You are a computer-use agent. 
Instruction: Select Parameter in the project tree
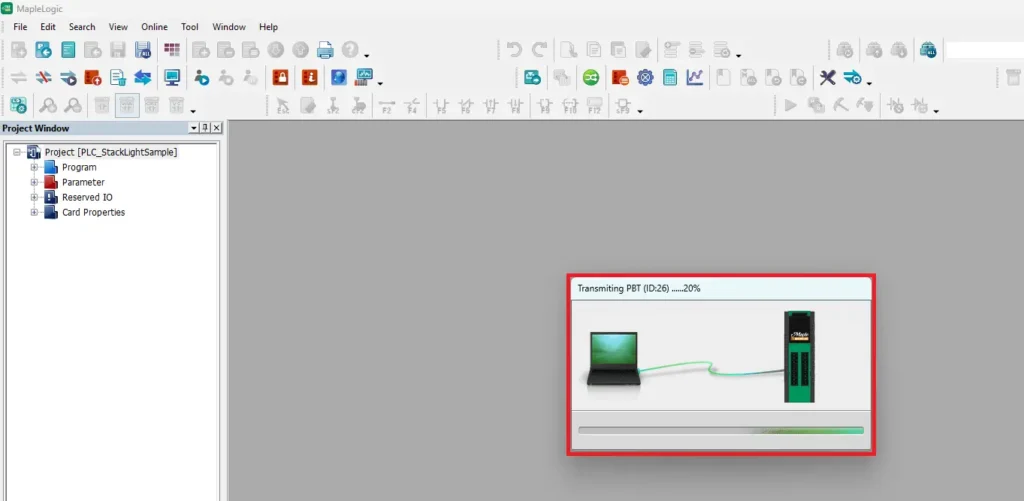[x=83, y=182]
